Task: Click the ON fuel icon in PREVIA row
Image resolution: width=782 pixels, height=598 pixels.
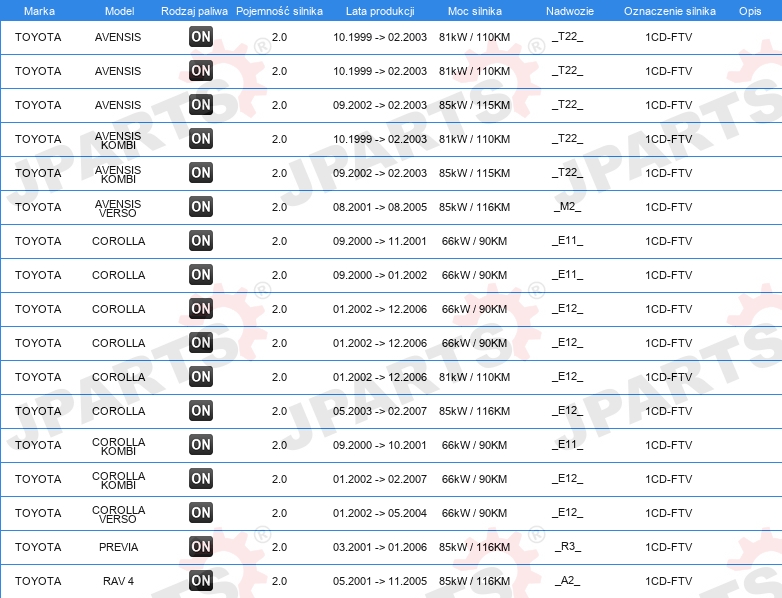Action: [x=201, y=546]
